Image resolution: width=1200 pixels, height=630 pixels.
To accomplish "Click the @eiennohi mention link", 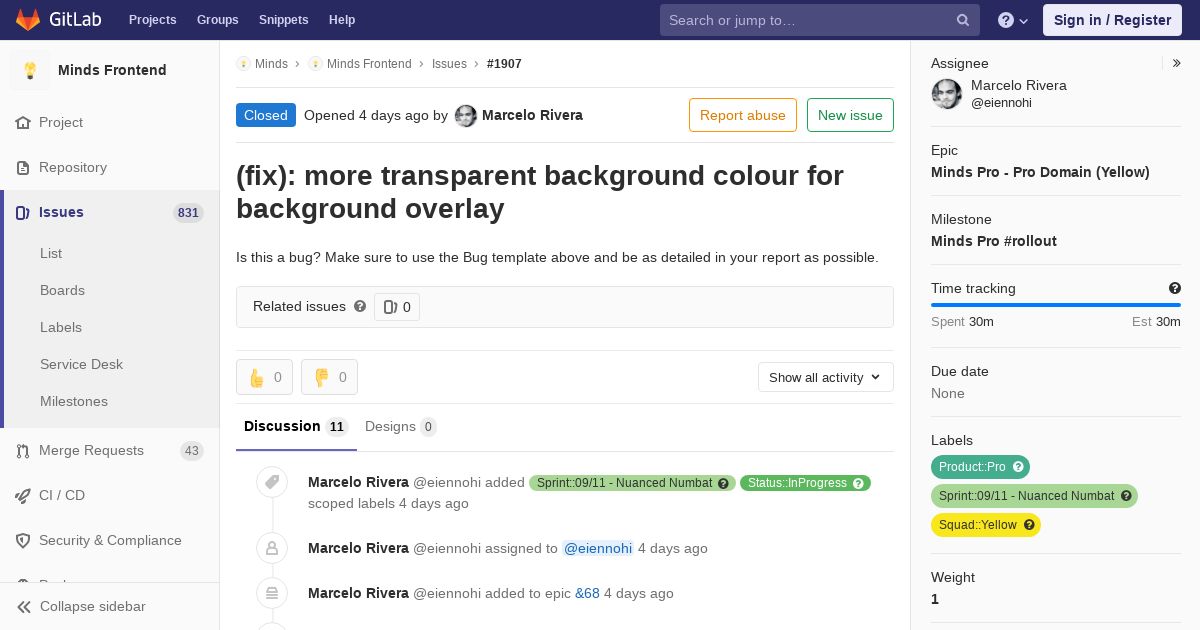I will 598,548.
